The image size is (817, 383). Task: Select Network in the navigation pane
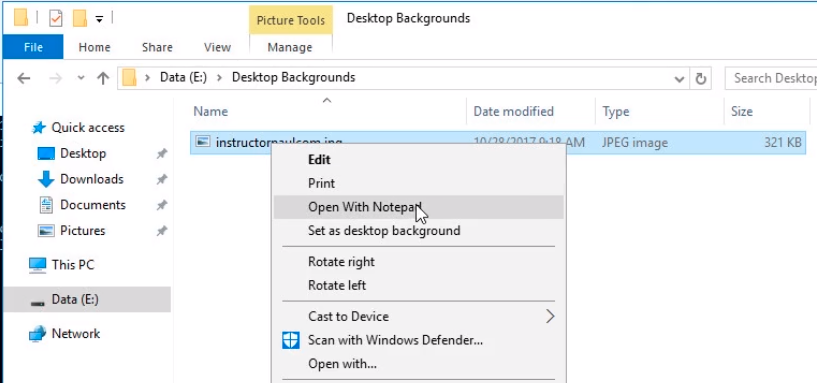tap(76, 333)
